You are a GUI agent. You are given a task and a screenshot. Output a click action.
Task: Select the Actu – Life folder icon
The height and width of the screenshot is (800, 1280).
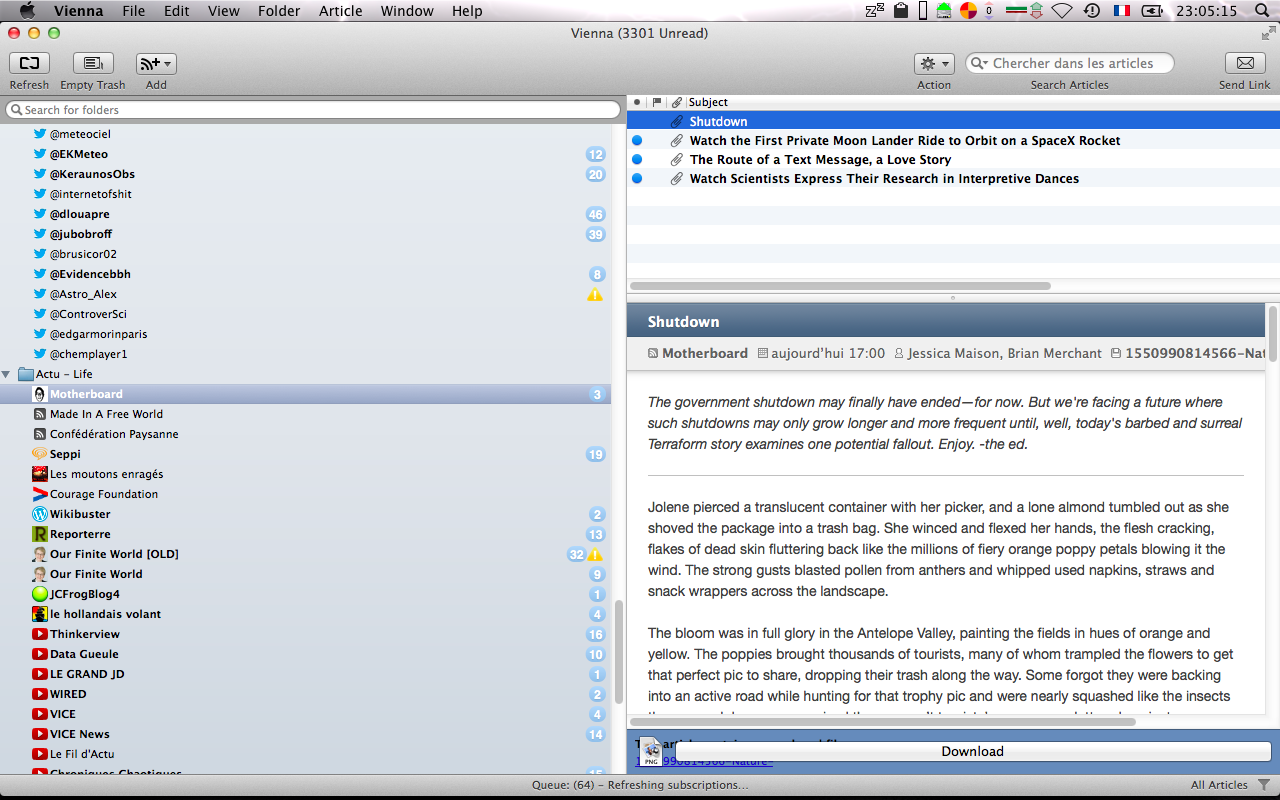[x=26, y=374]
